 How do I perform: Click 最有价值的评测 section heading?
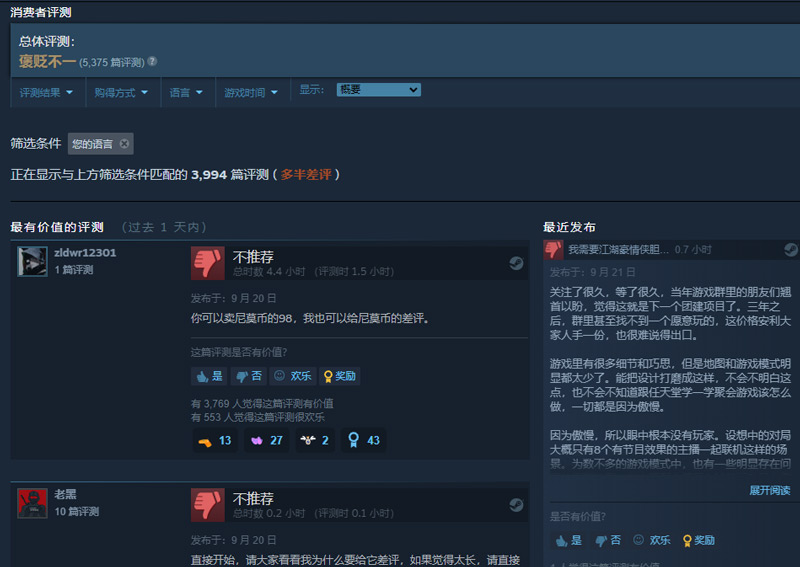tap(57, 227)
